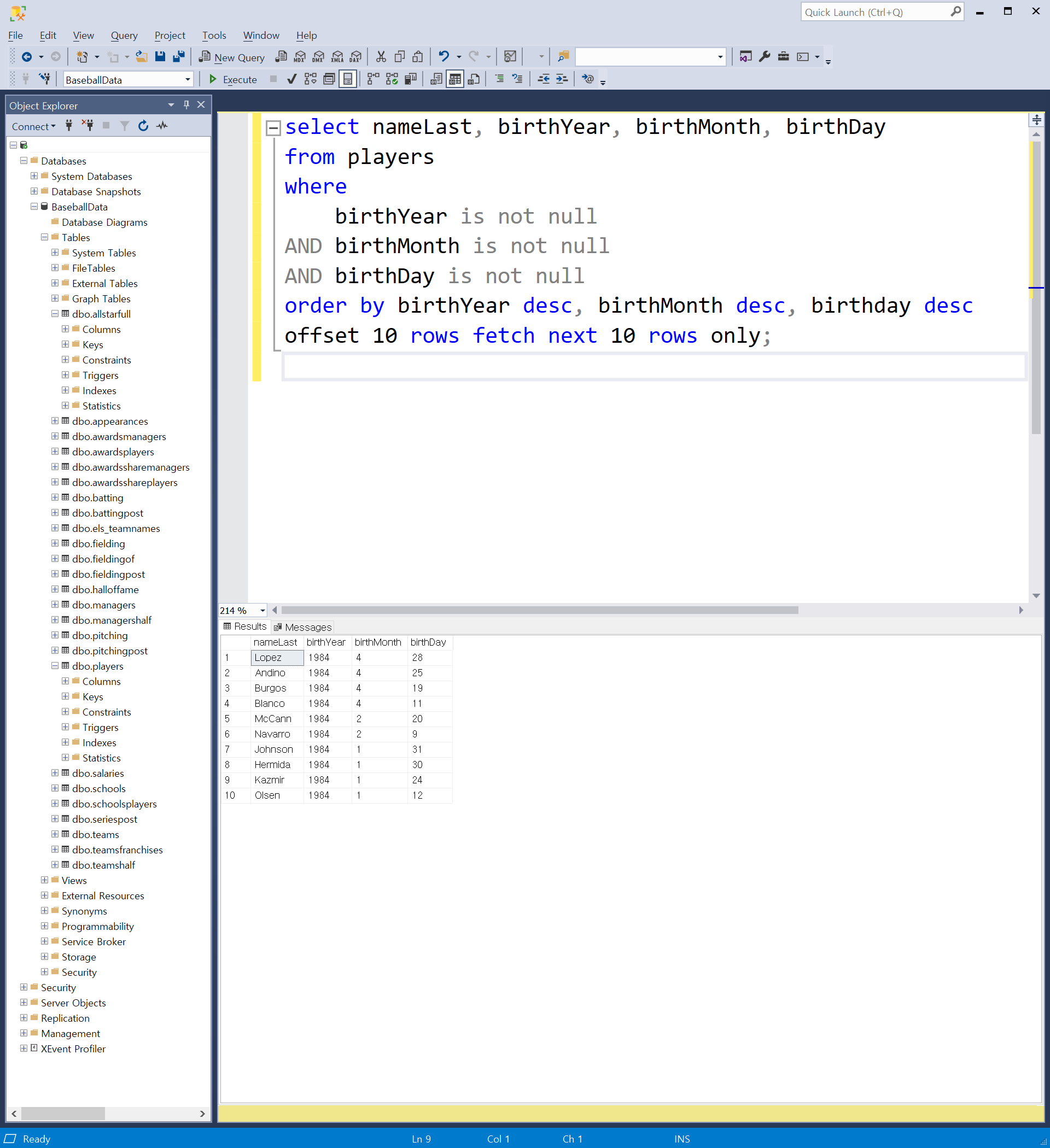
Task: Click the editor horizontal scrollbar
Action: point(539,610)
